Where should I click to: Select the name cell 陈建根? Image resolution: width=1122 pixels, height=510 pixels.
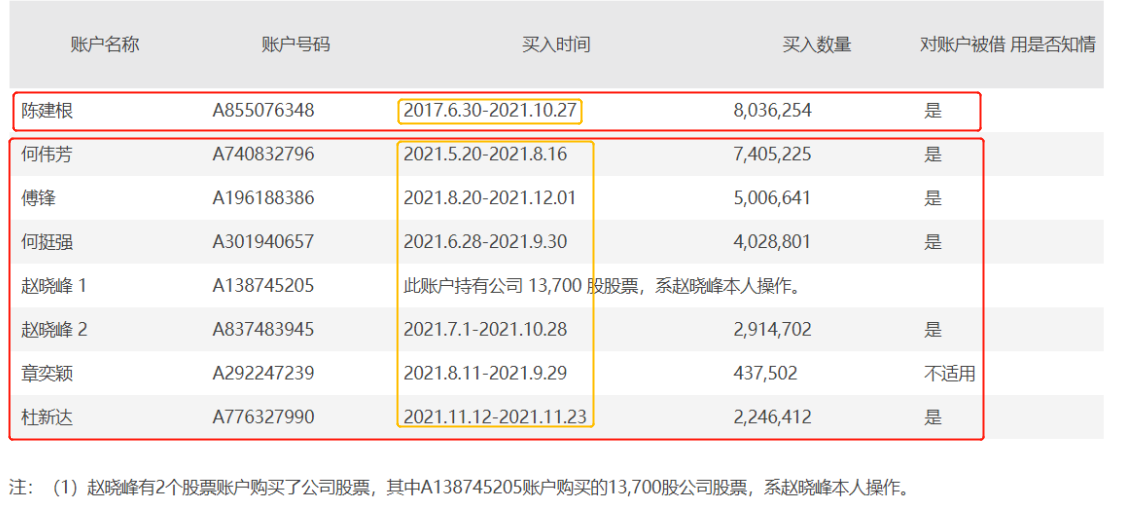point(48,111)
